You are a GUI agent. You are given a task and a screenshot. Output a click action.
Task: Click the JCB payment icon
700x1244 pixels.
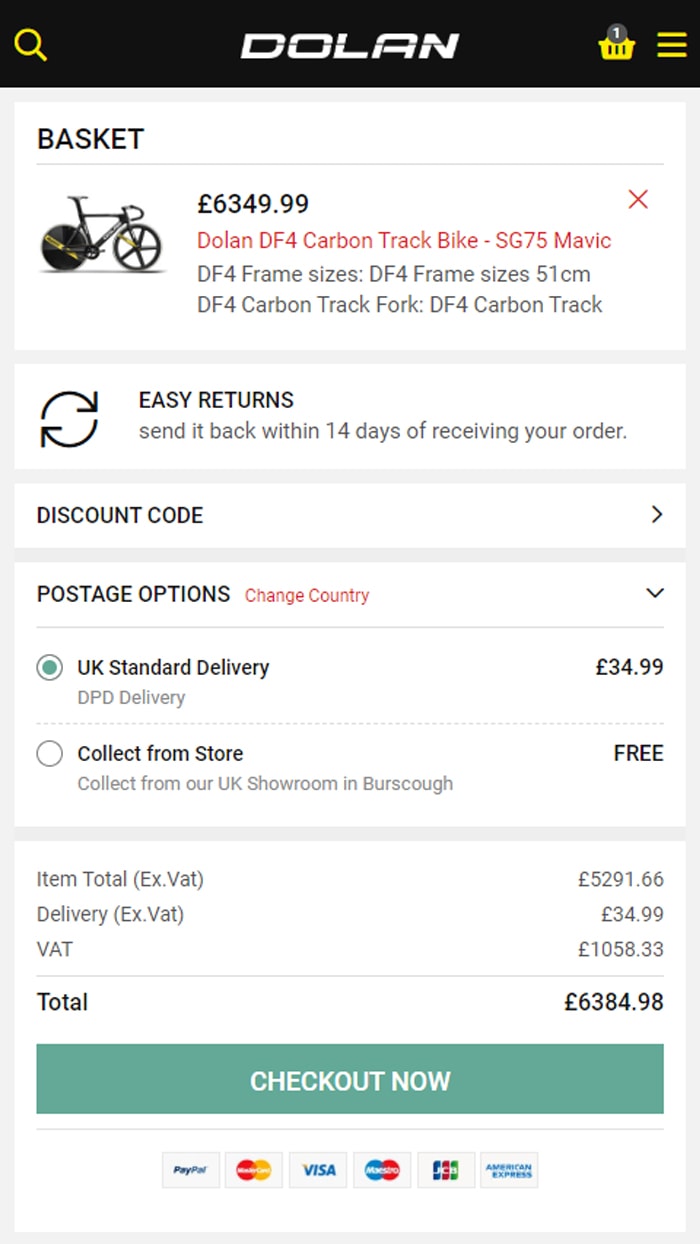click(446, 1169)
